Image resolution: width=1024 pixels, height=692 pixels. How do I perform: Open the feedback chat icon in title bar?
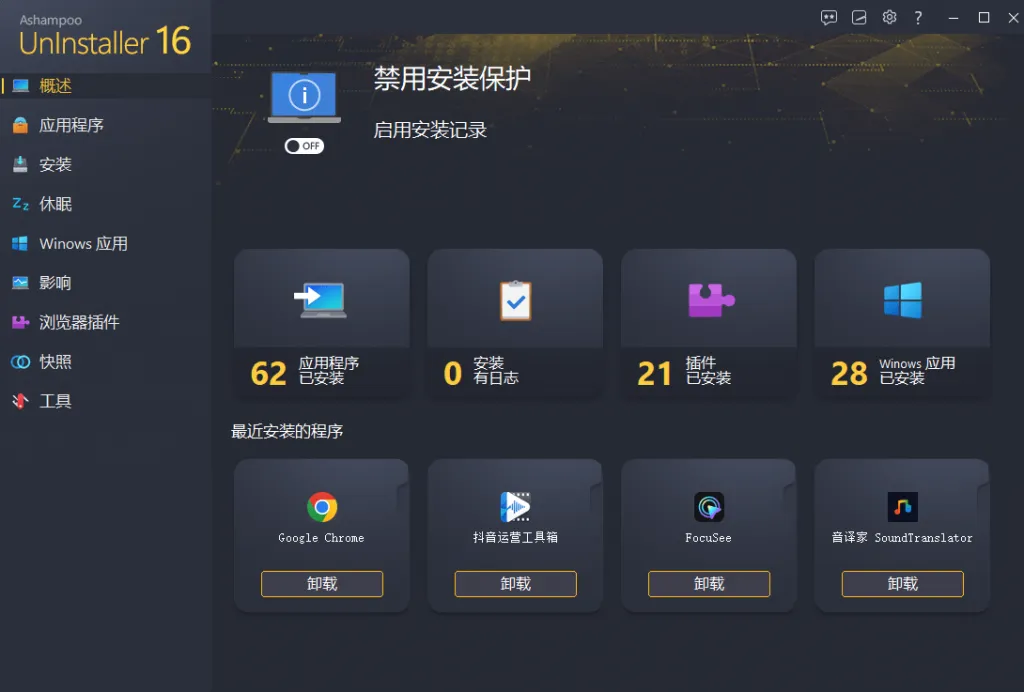pyautogui.click(x=829, y=18)
